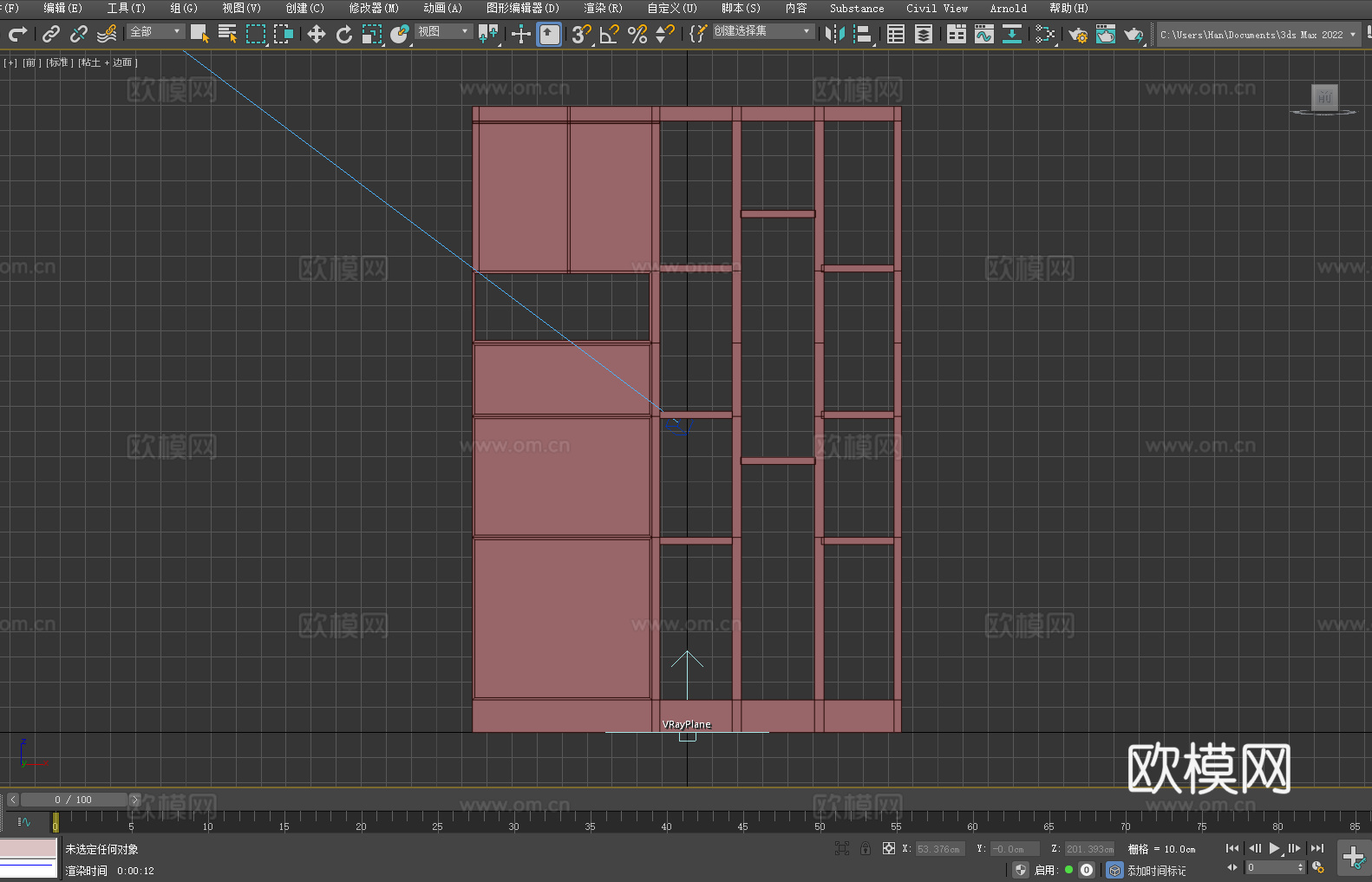Click the X coordinate field

tap(939, 849)
